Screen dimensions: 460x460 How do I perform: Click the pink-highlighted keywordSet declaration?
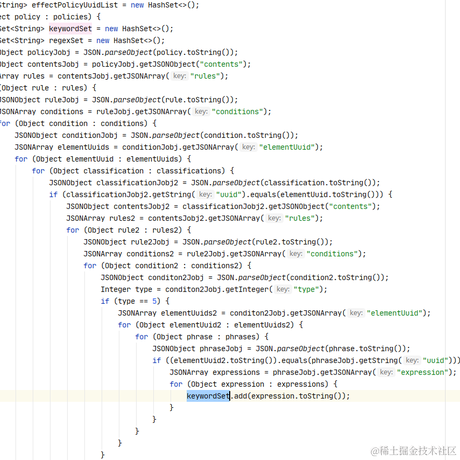70,29
